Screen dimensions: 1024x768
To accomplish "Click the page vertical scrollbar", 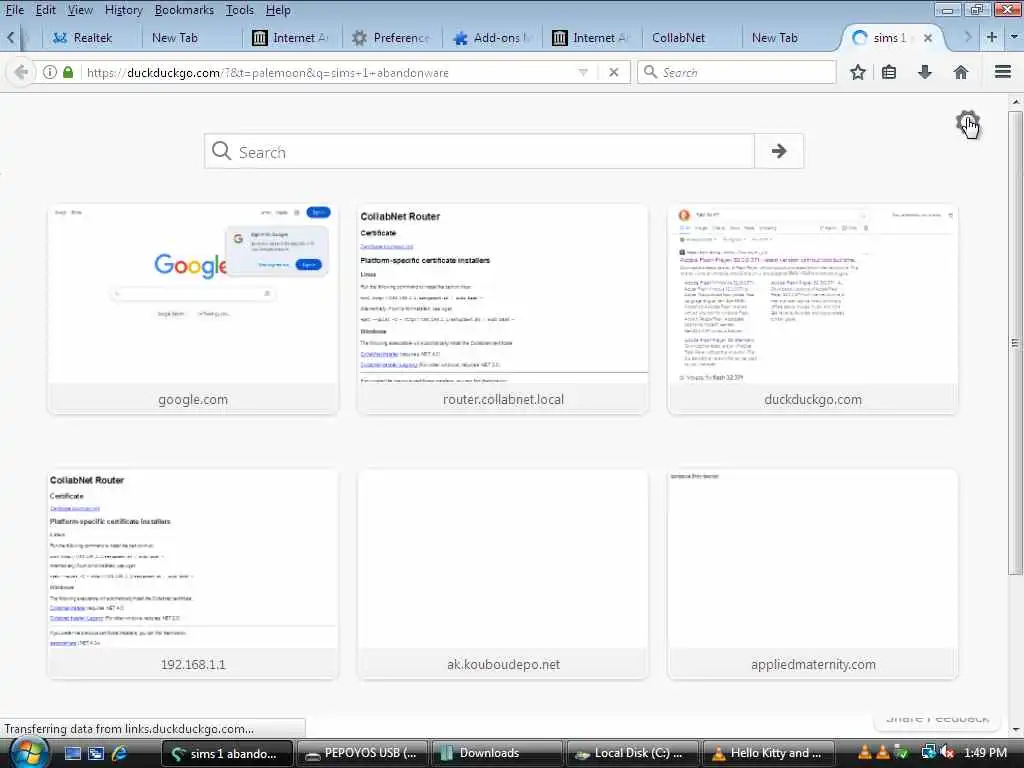I will (1015, 343).
